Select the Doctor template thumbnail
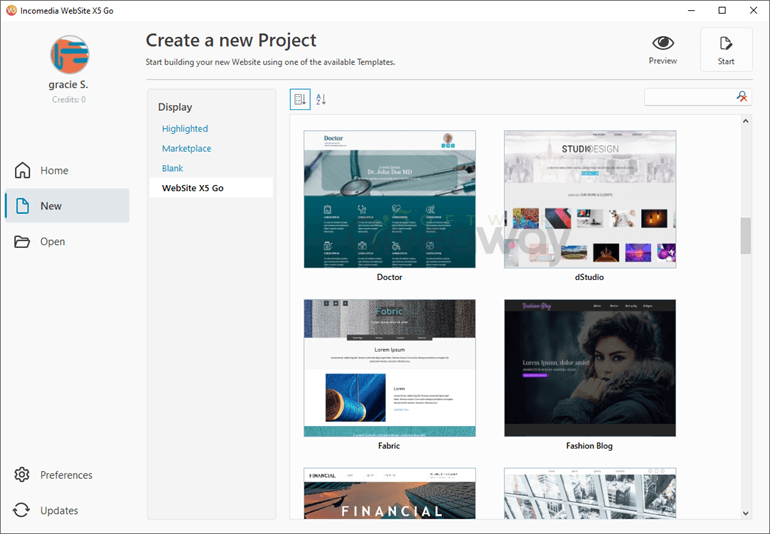The width and height of the screenshot is (770, 534). (x=389, y=199)
